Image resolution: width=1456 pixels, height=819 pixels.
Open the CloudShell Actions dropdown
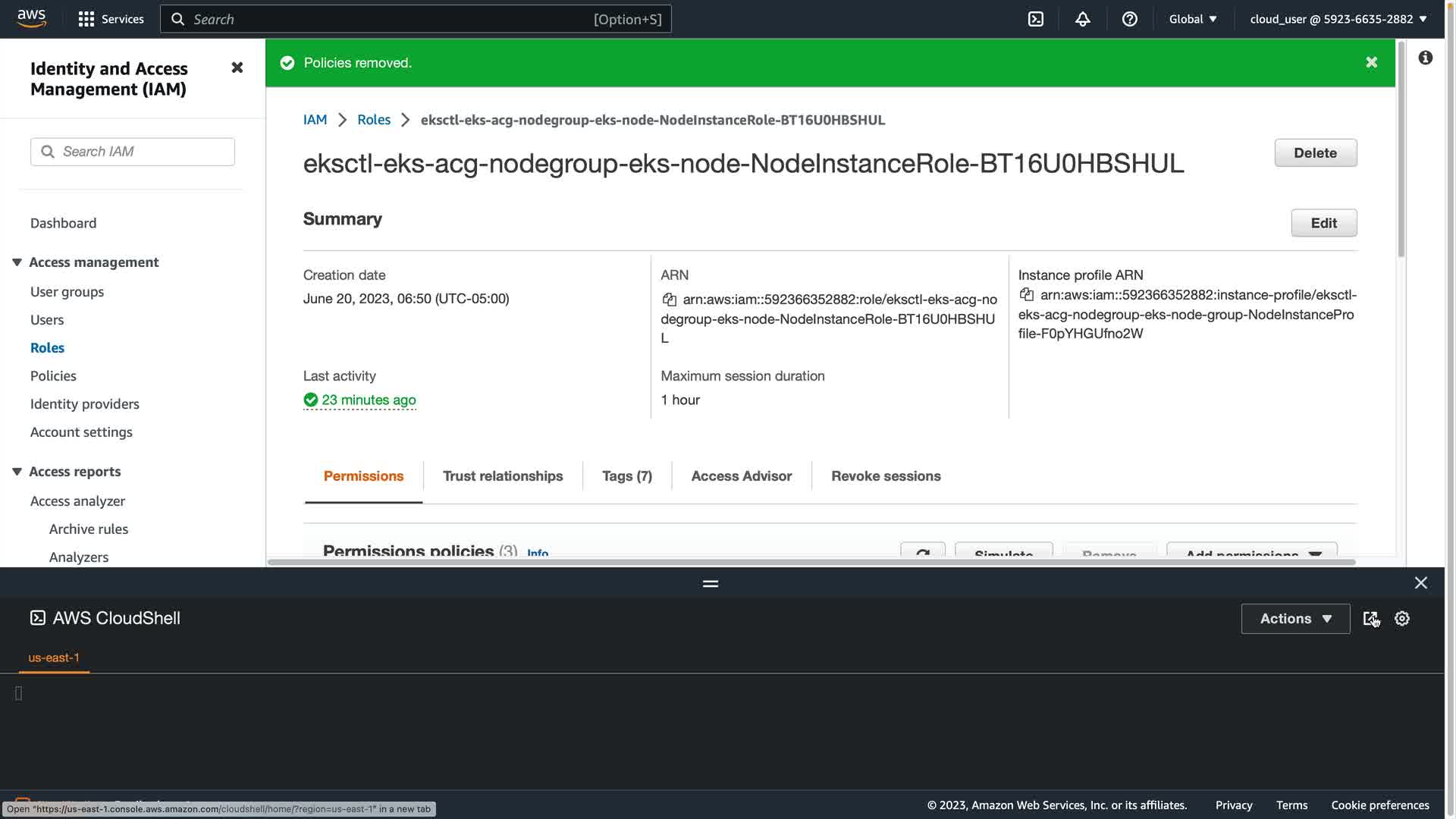tap(1295, 619)
